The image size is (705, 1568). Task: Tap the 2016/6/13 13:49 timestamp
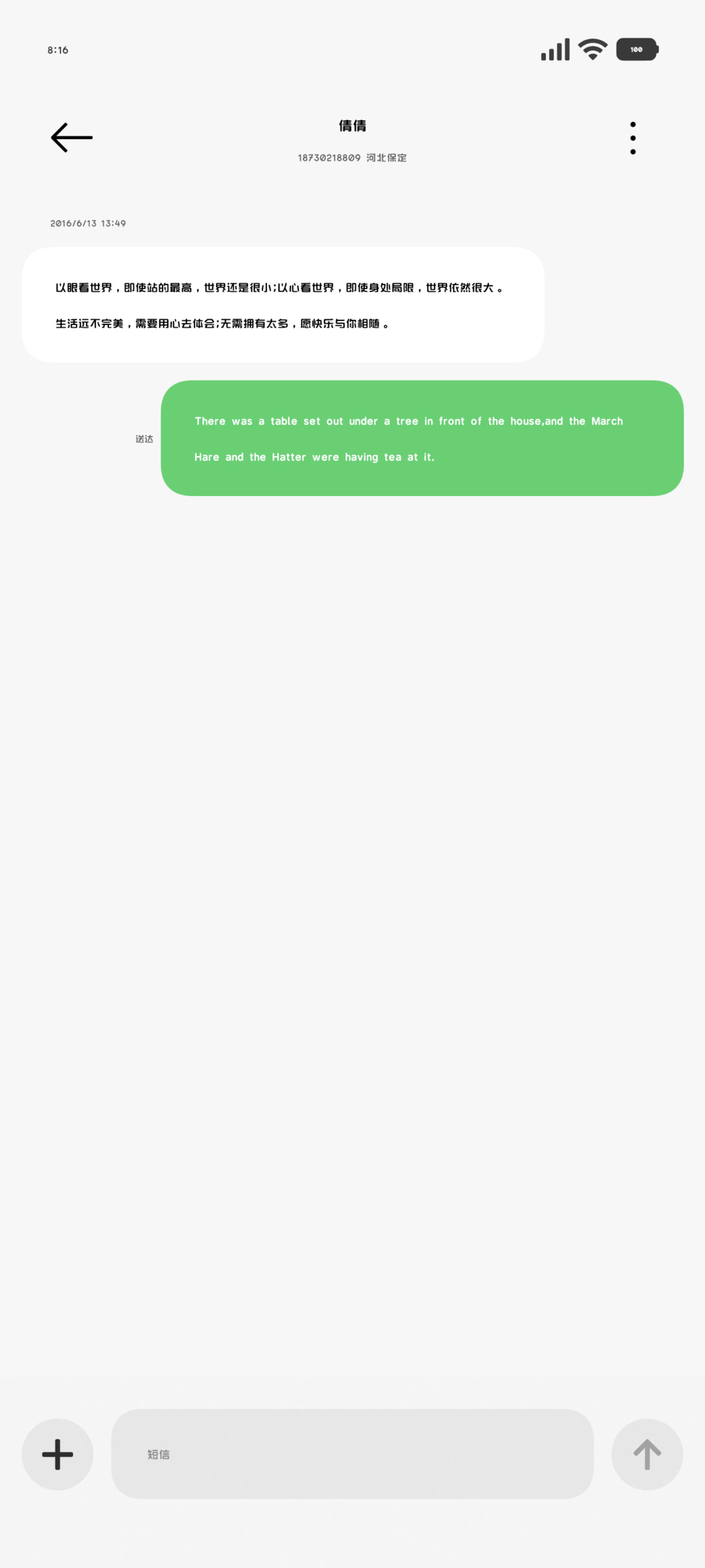[x=88, y=223]
